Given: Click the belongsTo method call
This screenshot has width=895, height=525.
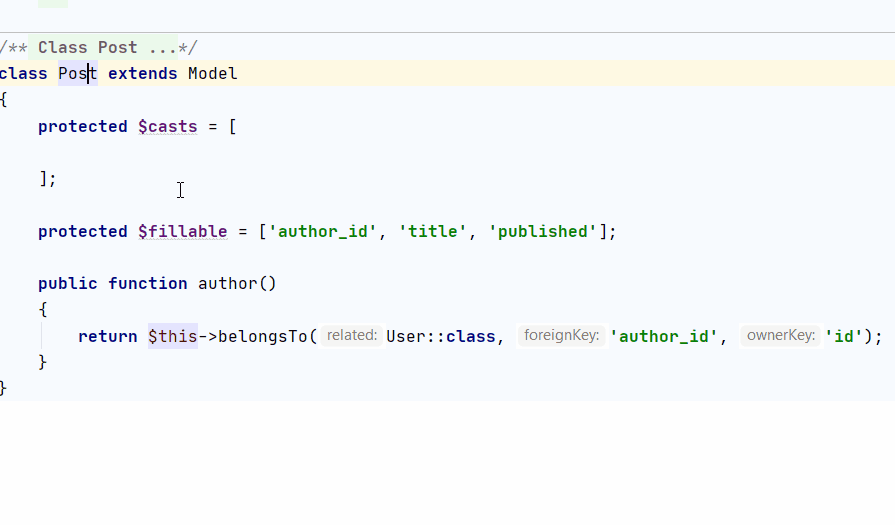Looking at the screenshot, I should pyautogui.click(x=263, y=336).
